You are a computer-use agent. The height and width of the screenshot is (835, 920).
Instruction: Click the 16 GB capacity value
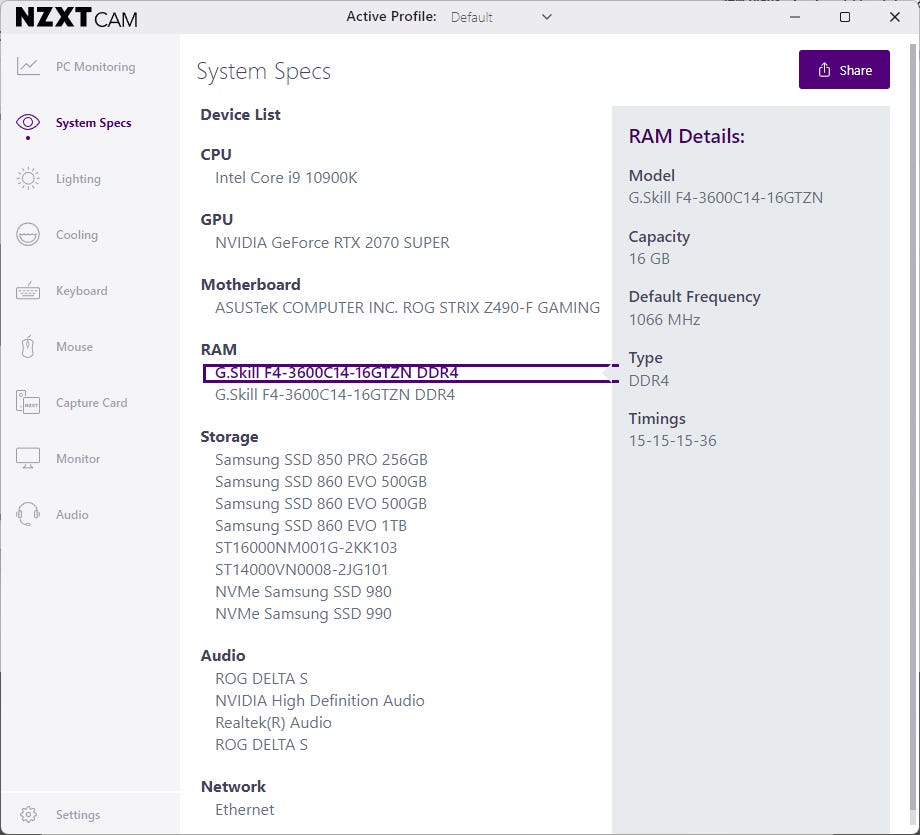tap(649, 259)
